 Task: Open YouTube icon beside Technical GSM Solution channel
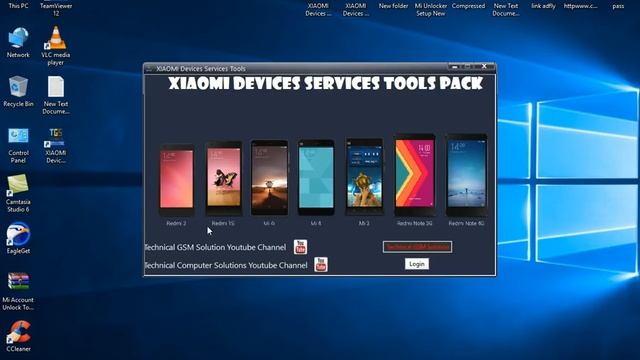point(300,247)
